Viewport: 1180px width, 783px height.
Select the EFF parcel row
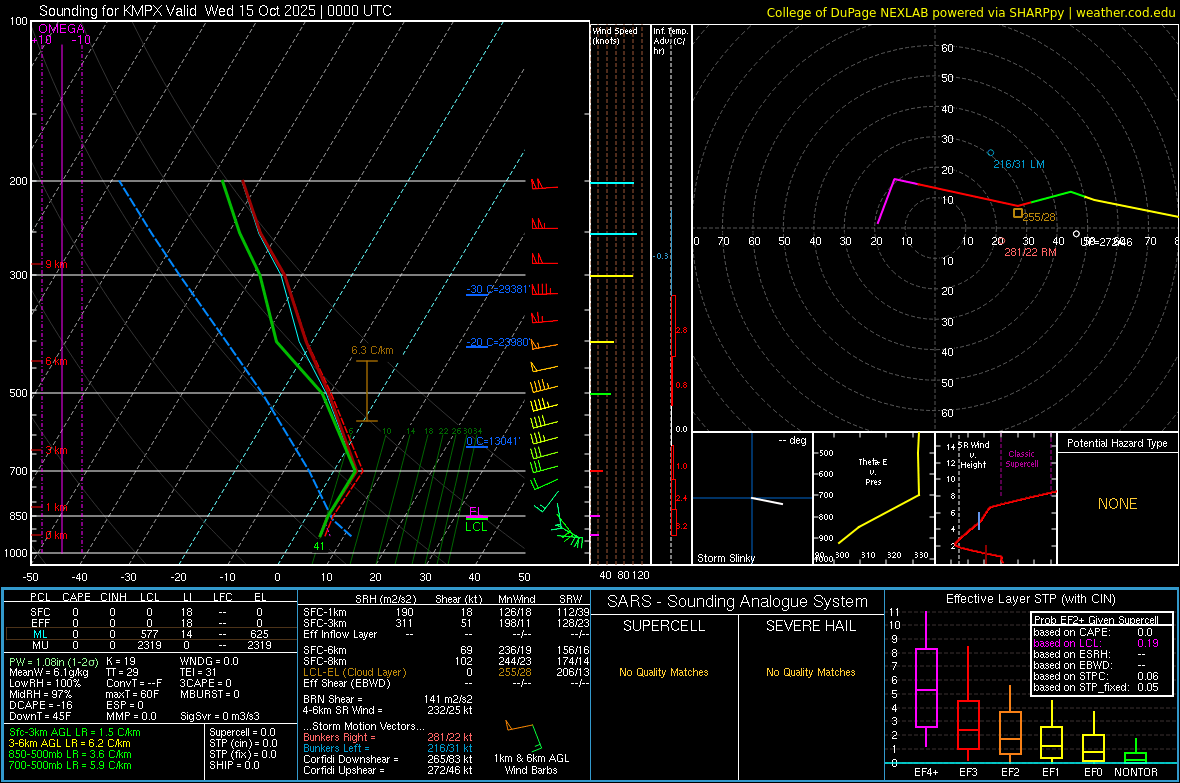pos(149,623)
